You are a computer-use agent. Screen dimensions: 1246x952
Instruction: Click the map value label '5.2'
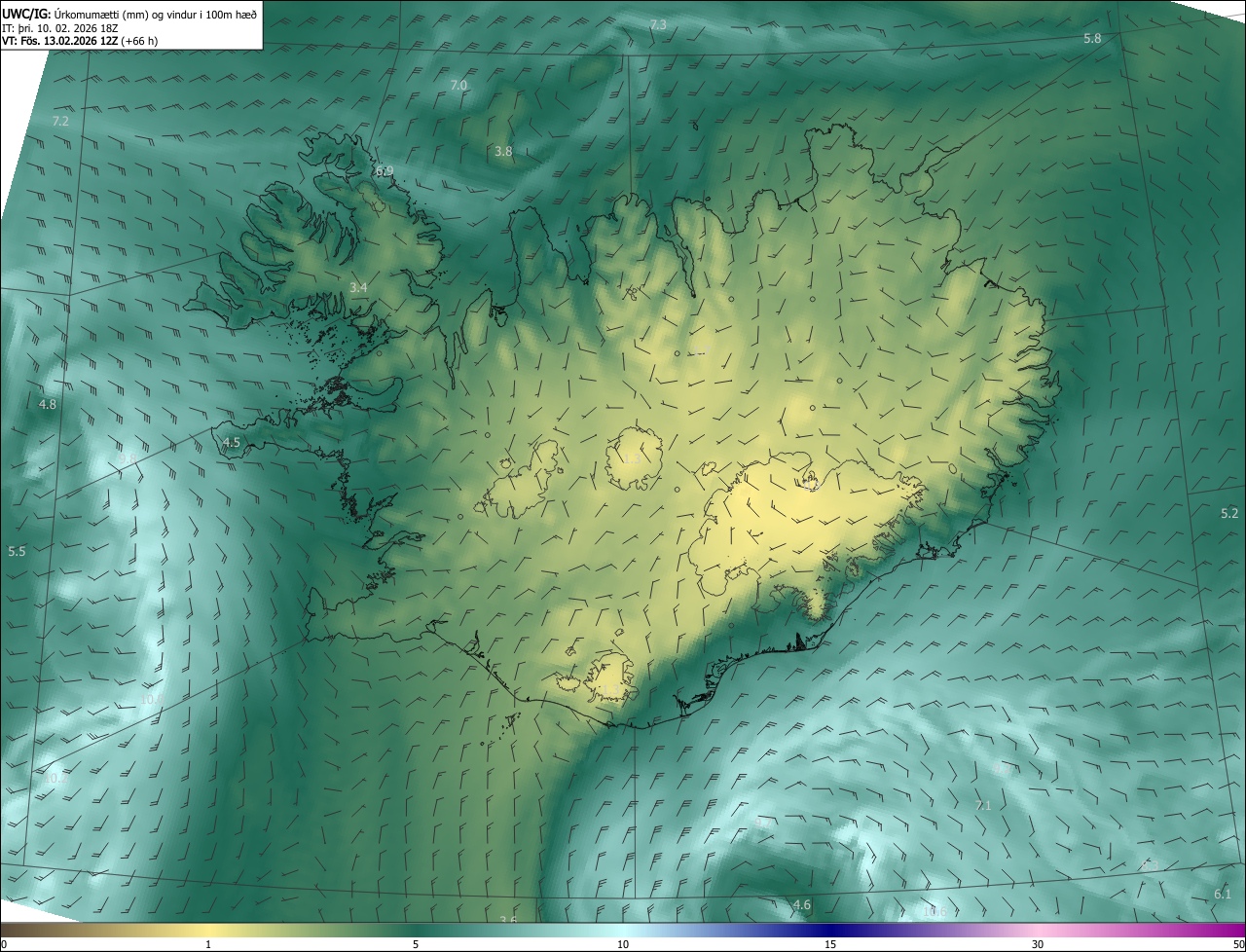pyautogui.click(x=1229, y=513)
